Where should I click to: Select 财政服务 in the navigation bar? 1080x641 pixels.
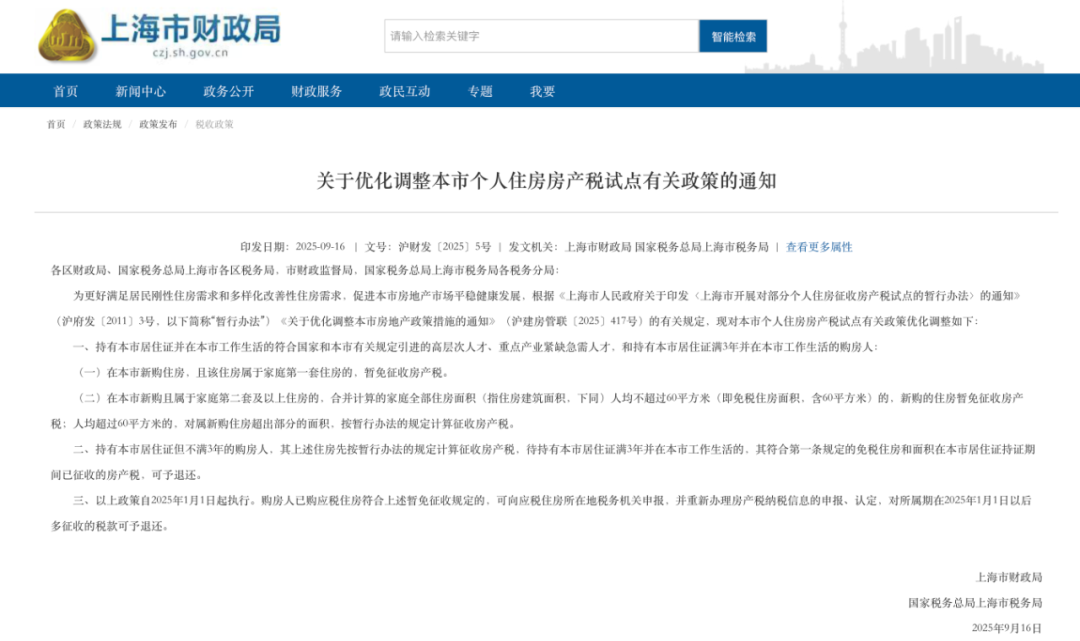(x=316, y=91)
